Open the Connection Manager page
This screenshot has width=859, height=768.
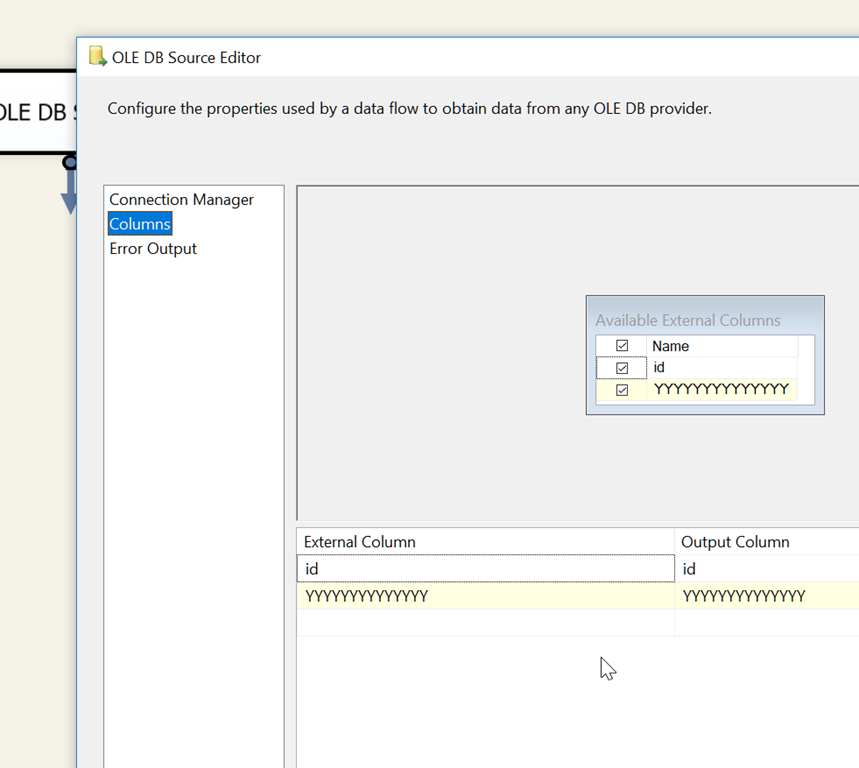click(181, 199)
